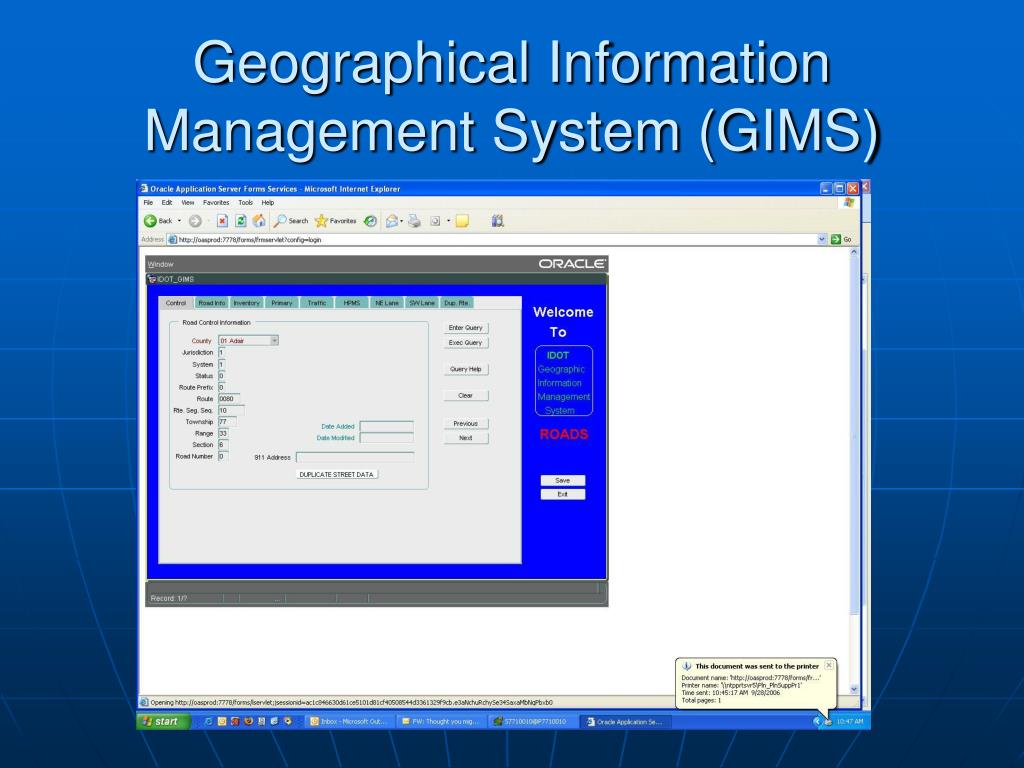Print the page with the printer icon

(x=415, y=221)
